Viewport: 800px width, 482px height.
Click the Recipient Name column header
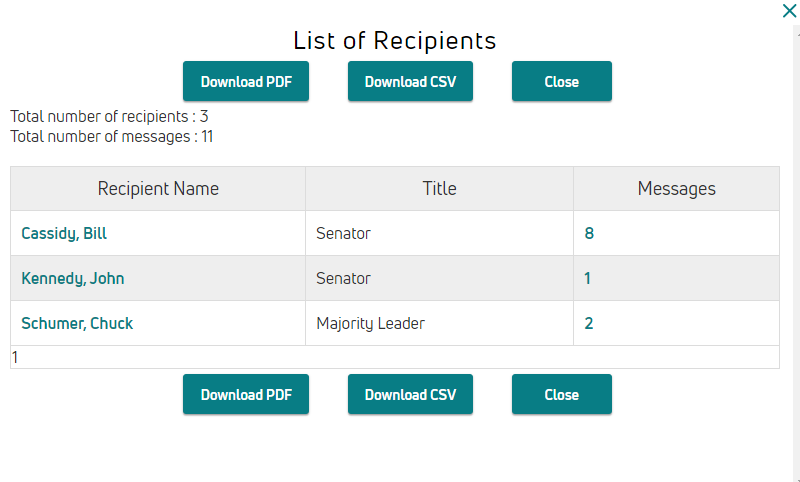[x=158, y=189]
